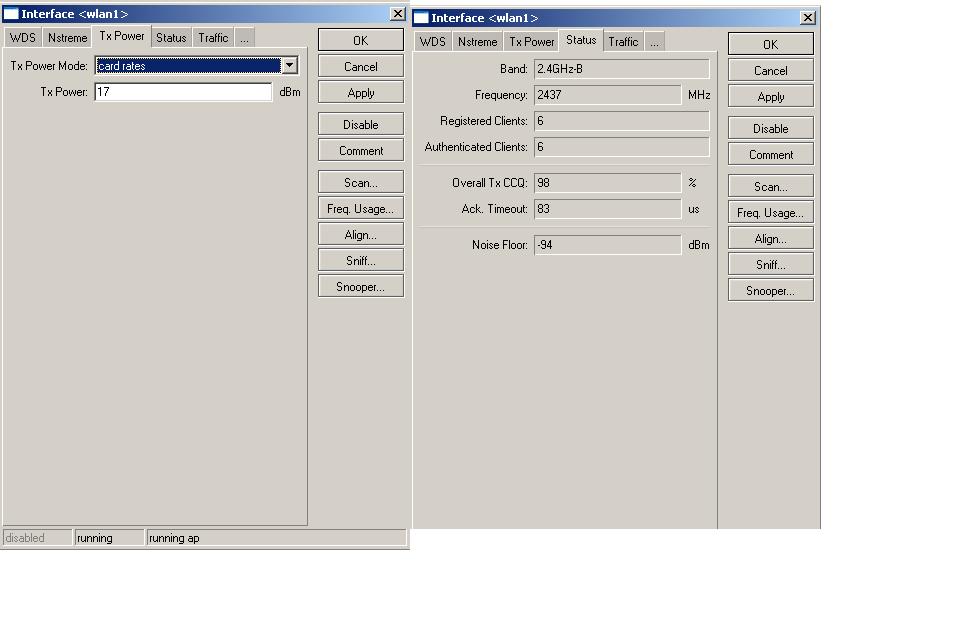
Task: Apply settings in left wlan1 window
Action: (361, 93)
